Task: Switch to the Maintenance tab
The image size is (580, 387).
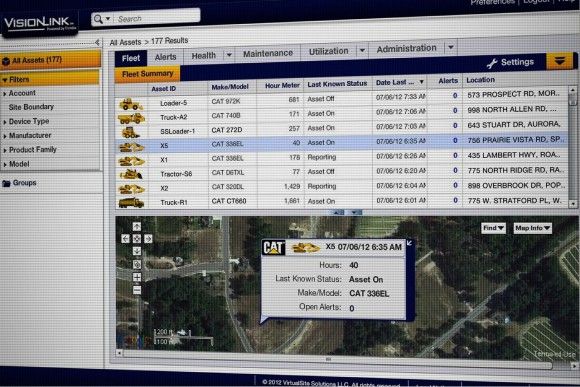Action: click(x=268, y=53)
